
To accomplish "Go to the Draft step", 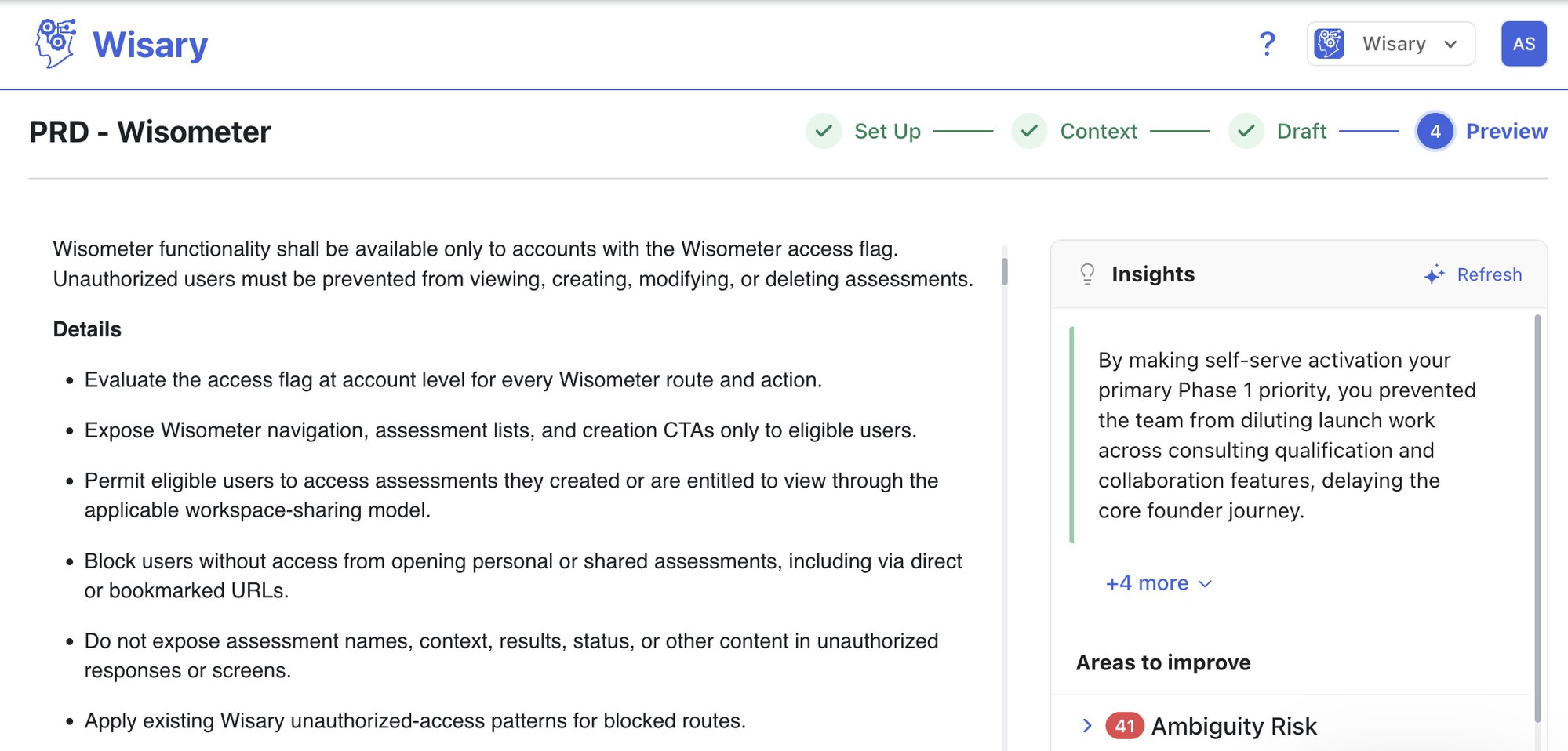I will [1301, 131].
